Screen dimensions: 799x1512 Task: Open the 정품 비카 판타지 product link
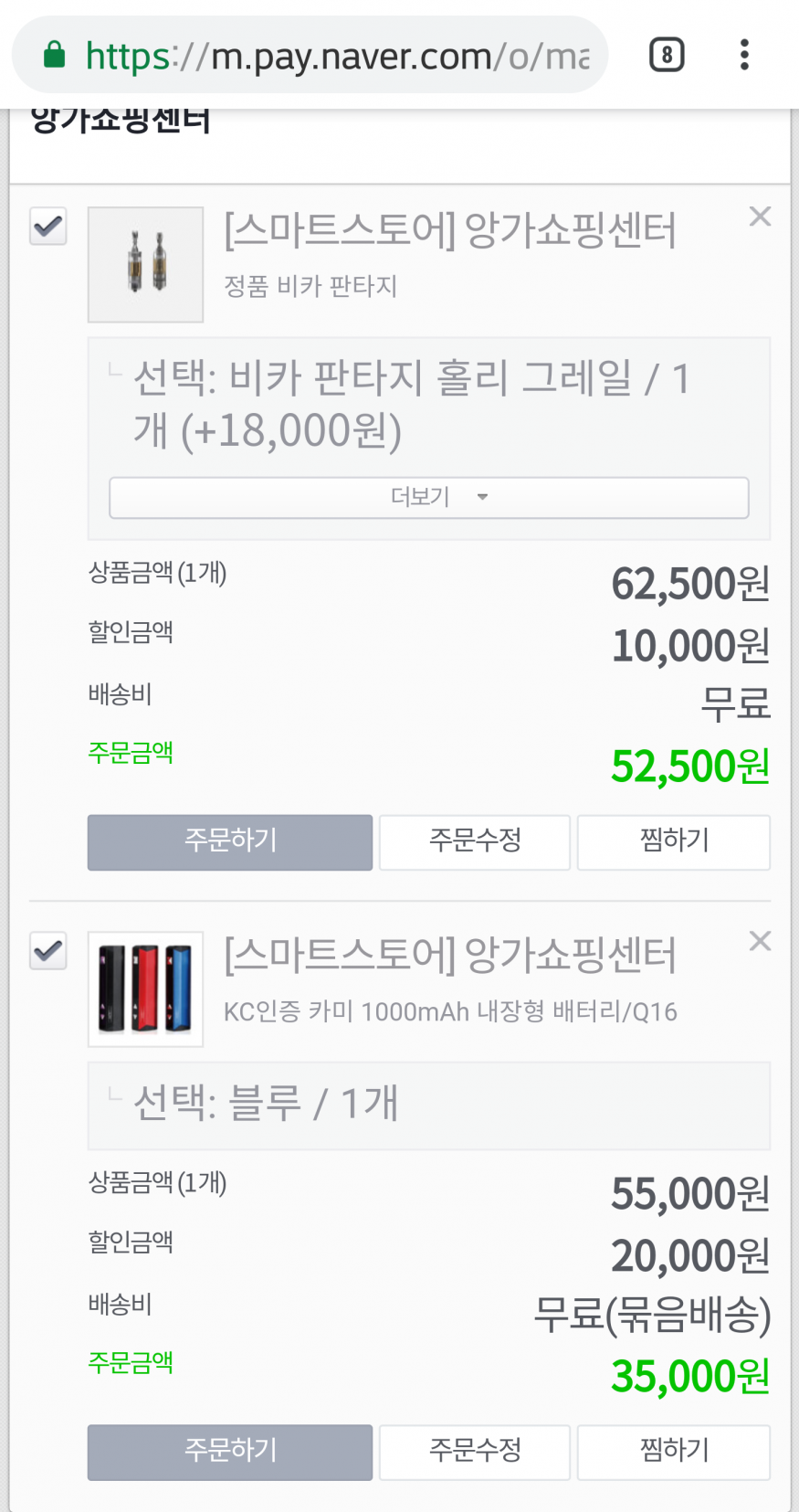[x=310, y=287]
